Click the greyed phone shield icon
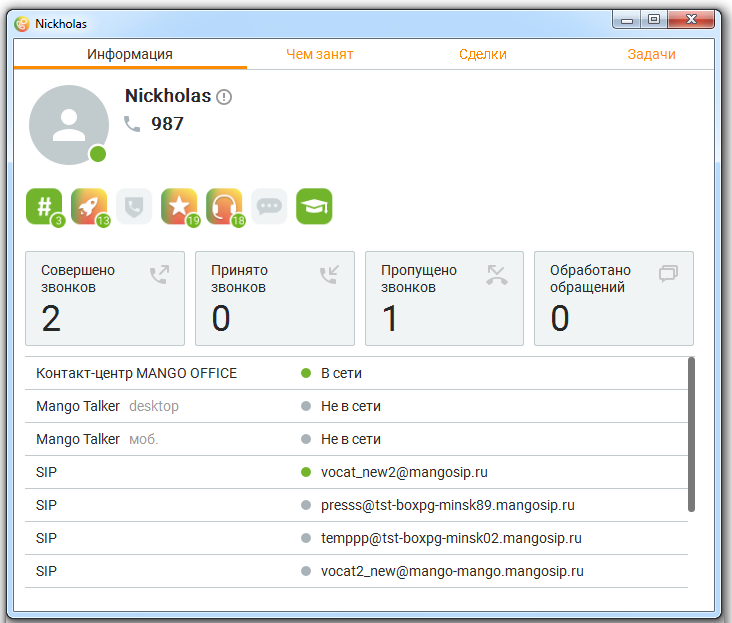The image size is (732, 623). [x=134, y=206]
